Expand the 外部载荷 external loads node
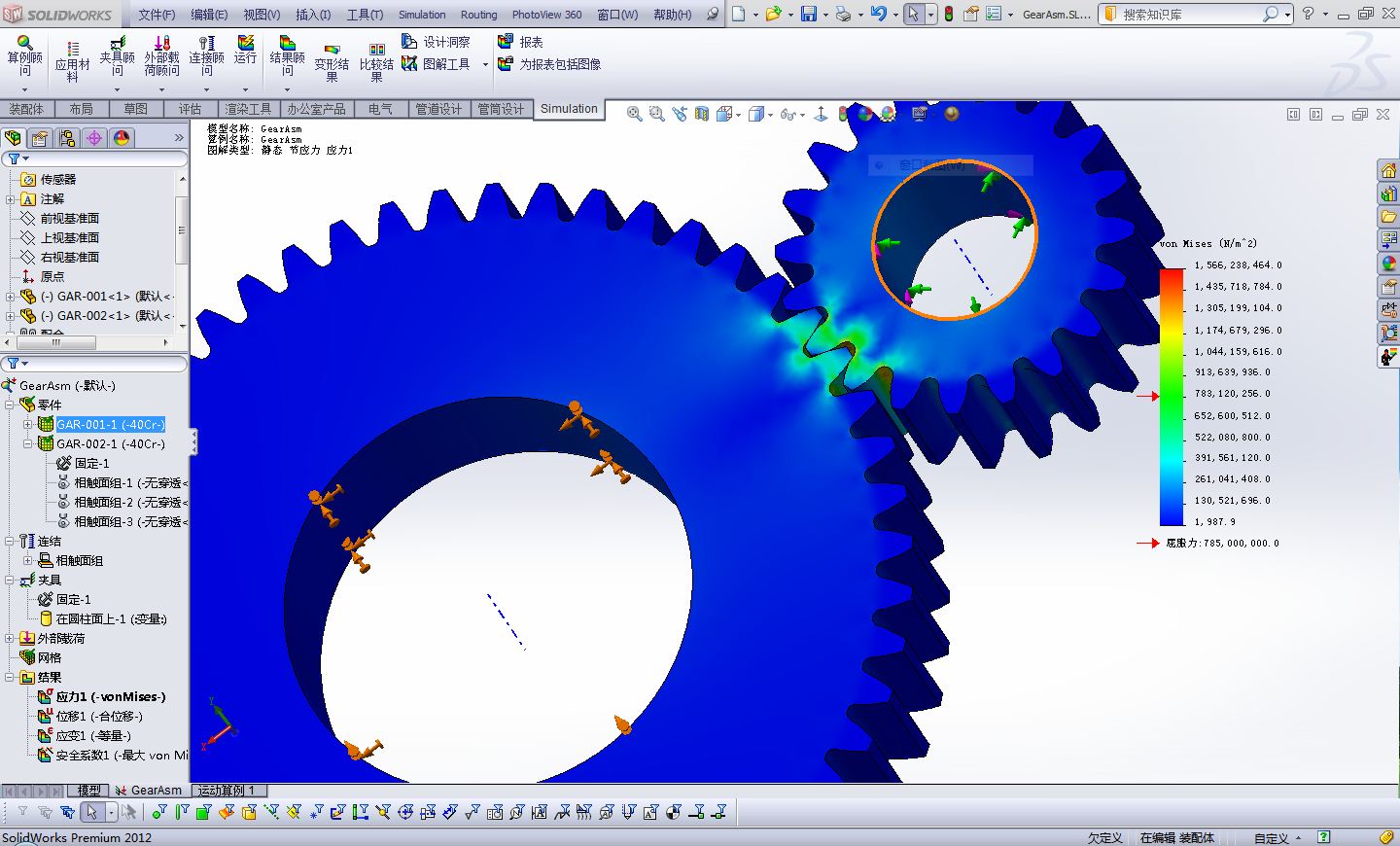The height and width of the screenshot is (846, 1400). (x=11, y=638)
